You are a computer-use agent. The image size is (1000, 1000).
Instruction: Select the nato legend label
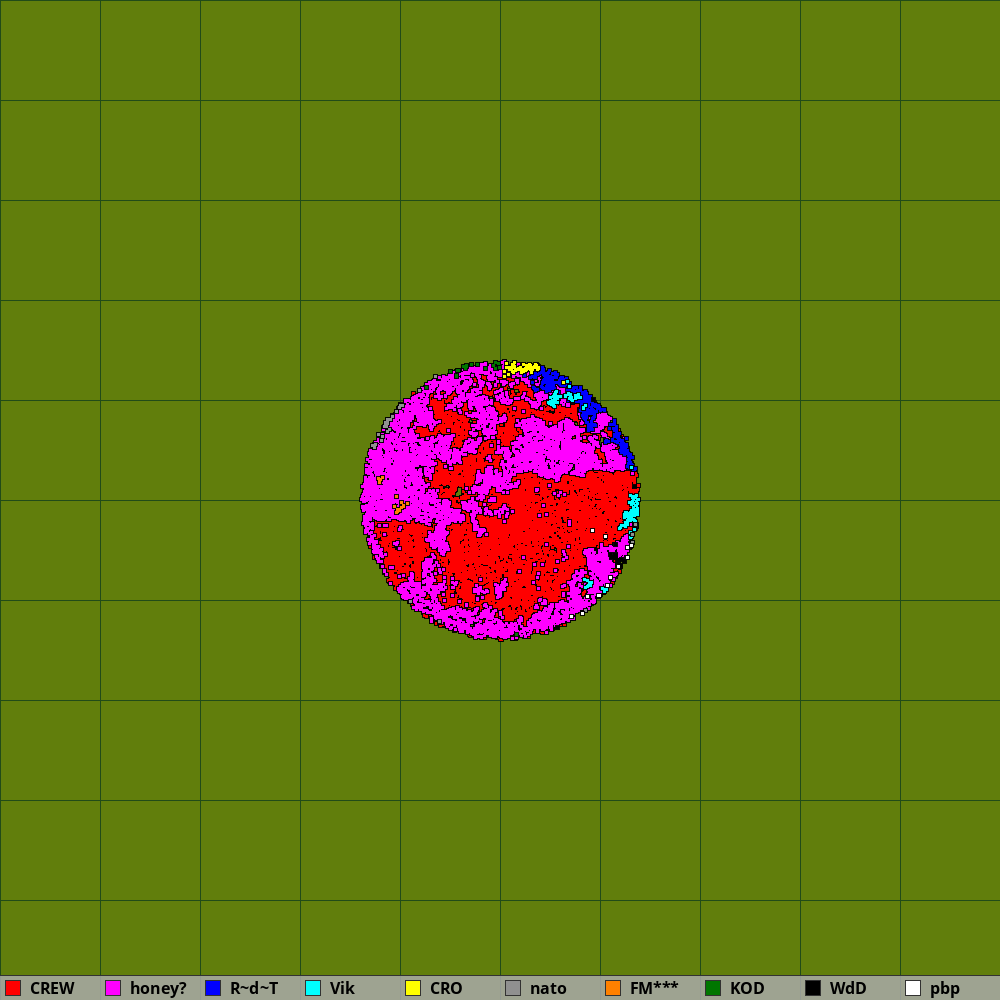pyautogui.click(x=548, y=989)
